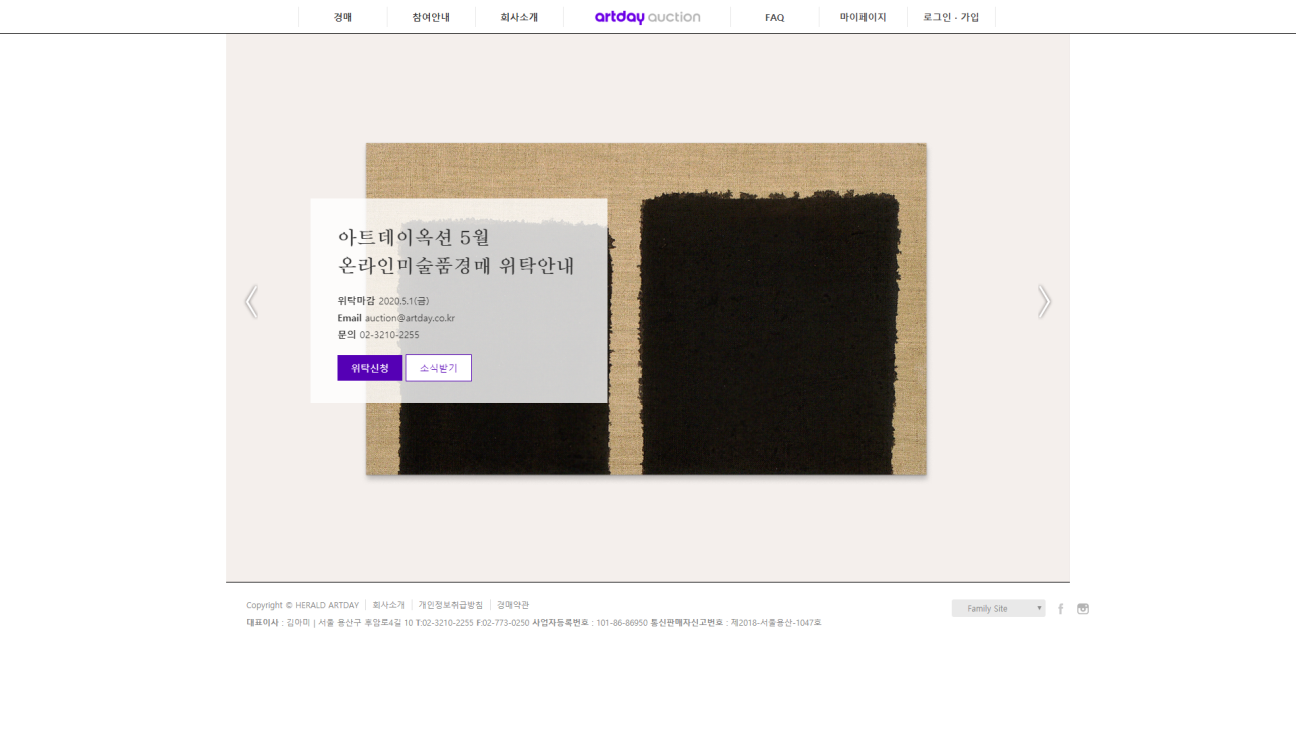Open the 회사소개 navigation menu
Screen dimensions: 1296x729
[x=518, y=16]
